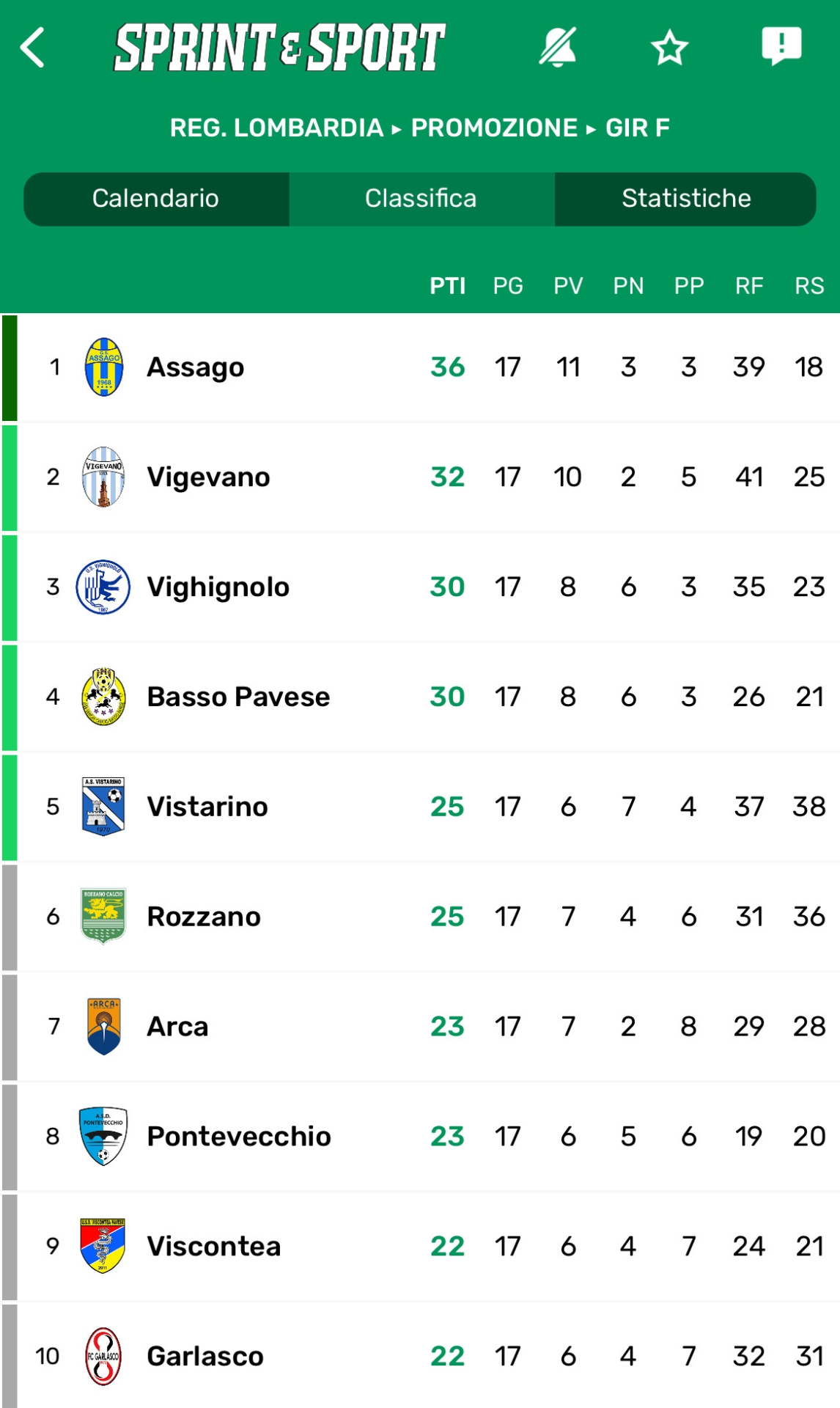
Task: Tap the Vigevano club badge
Action: coord(103,477)
